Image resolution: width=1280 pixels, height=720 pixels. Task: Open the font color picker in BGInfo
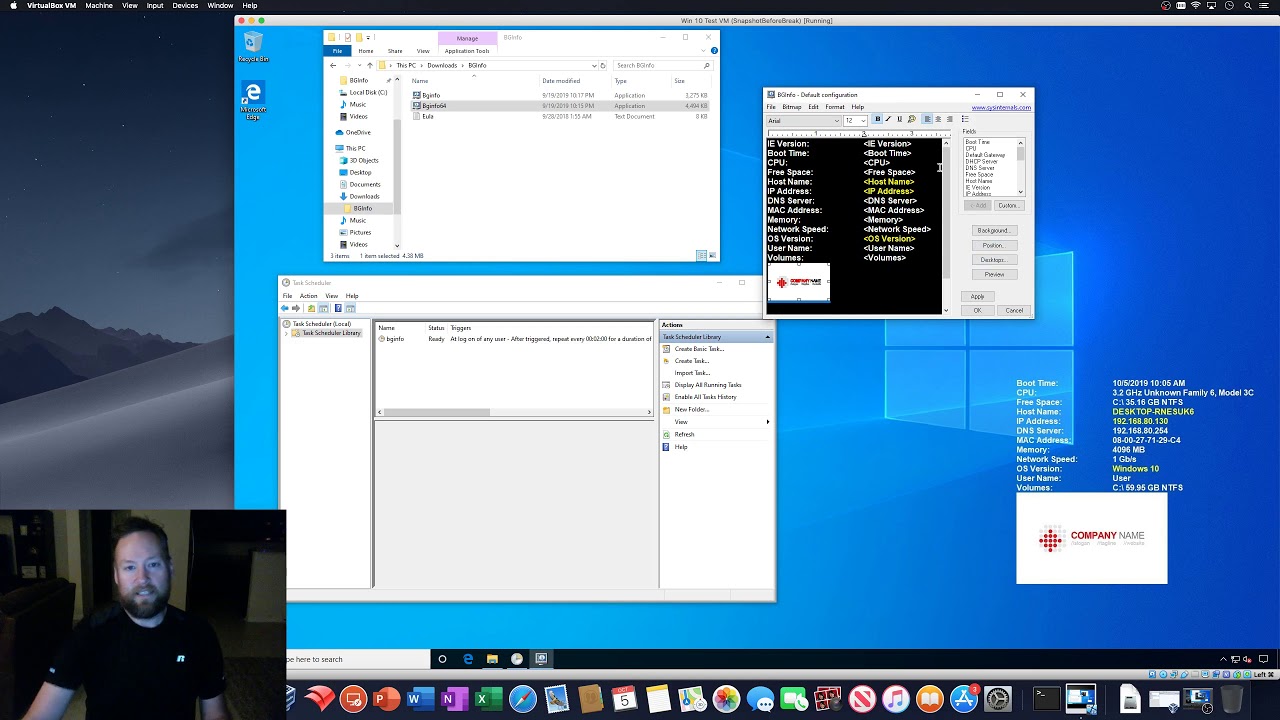pyautogui.click(x=911, y=119)
